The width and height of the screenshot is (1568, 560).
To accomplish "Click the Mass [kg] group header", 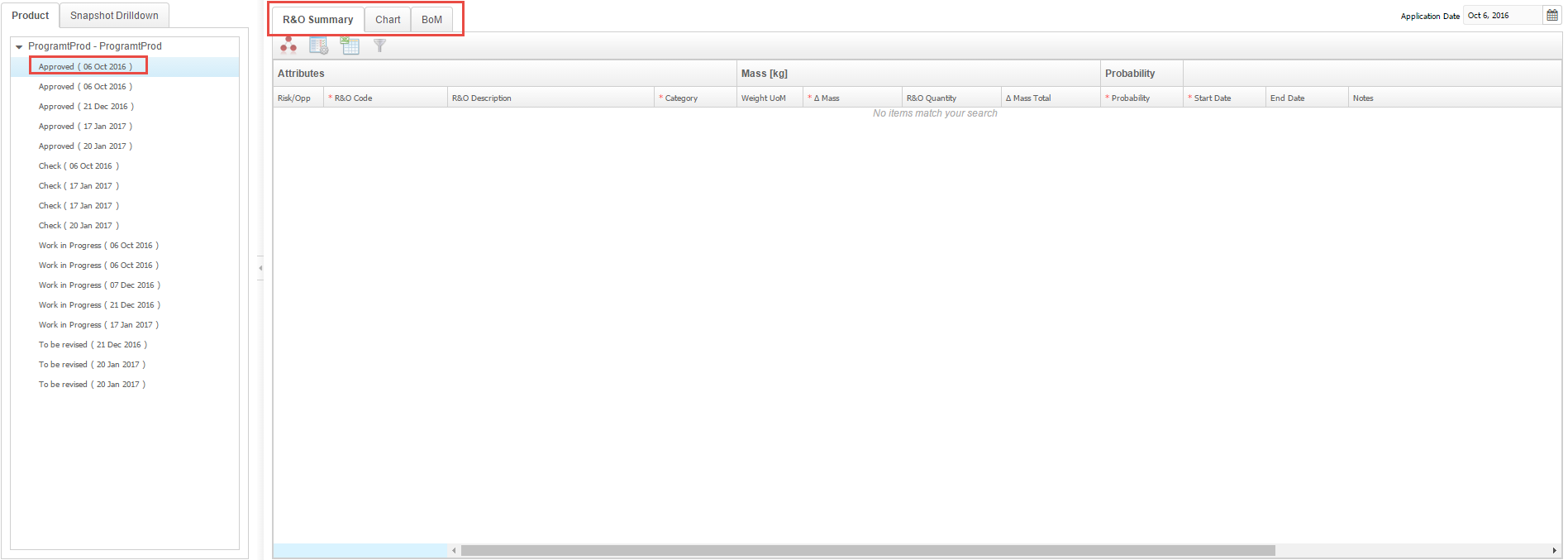I will [x=918, y=74].
